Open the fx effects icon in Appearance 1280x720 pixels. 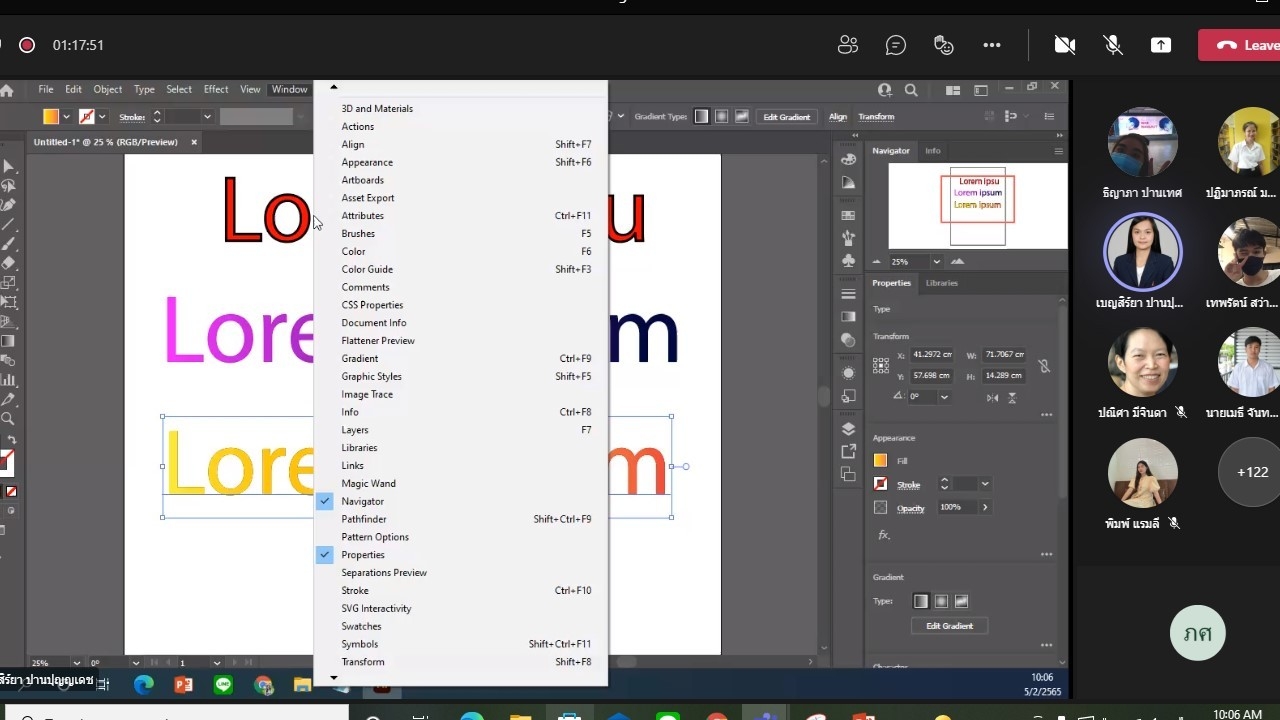pos(884,535)
